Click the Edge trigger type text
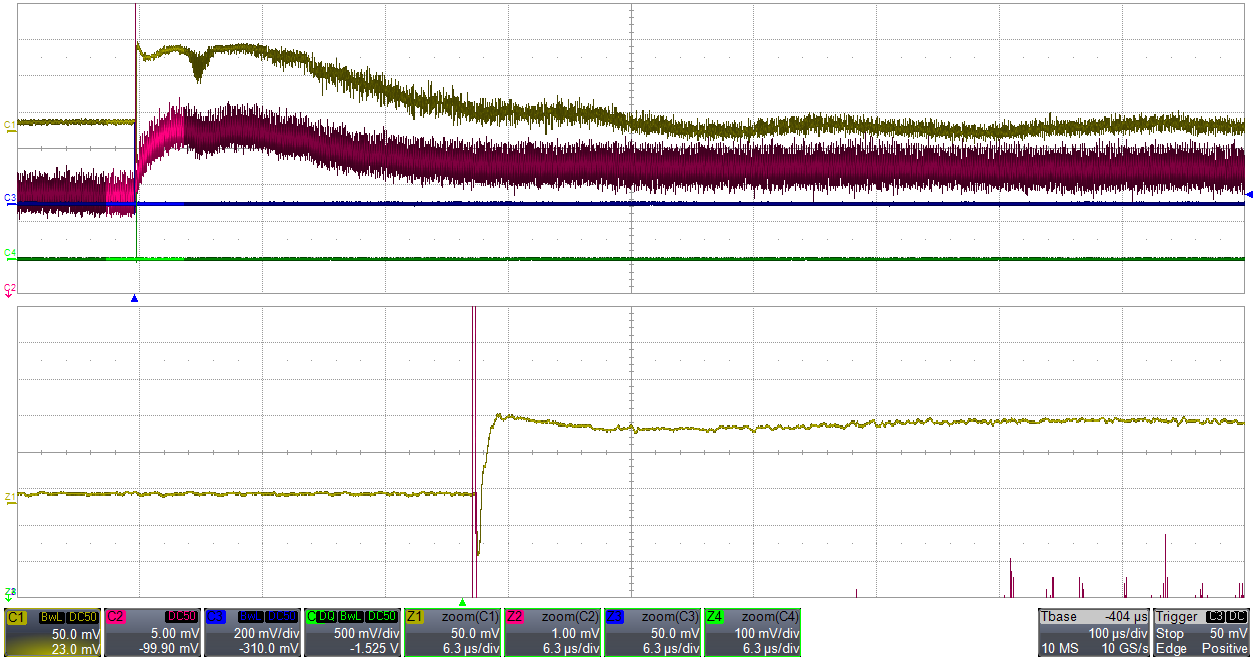 tap(1170, 649)
